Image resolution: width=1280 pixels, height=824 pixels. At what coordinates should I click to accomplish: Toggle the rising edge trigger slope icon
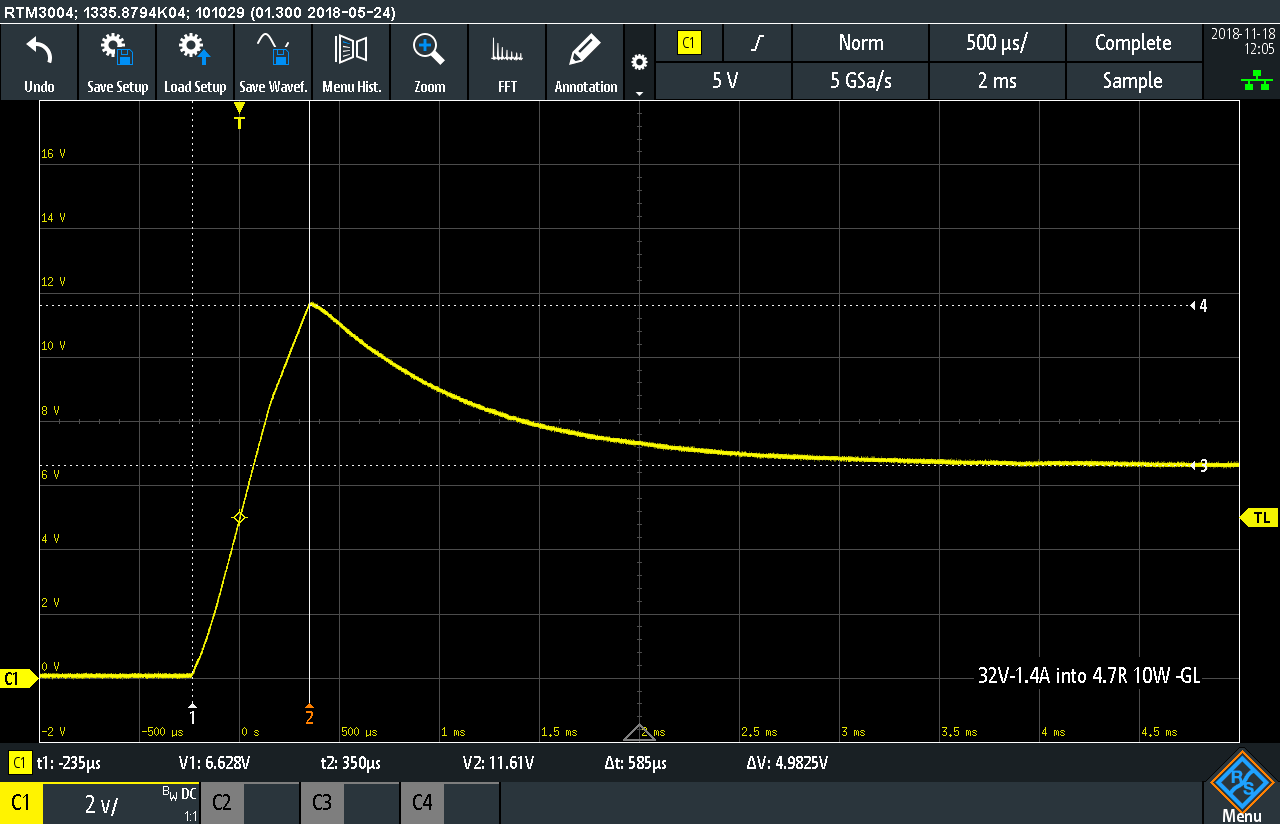pyautogui.click(x=757, y=43)
